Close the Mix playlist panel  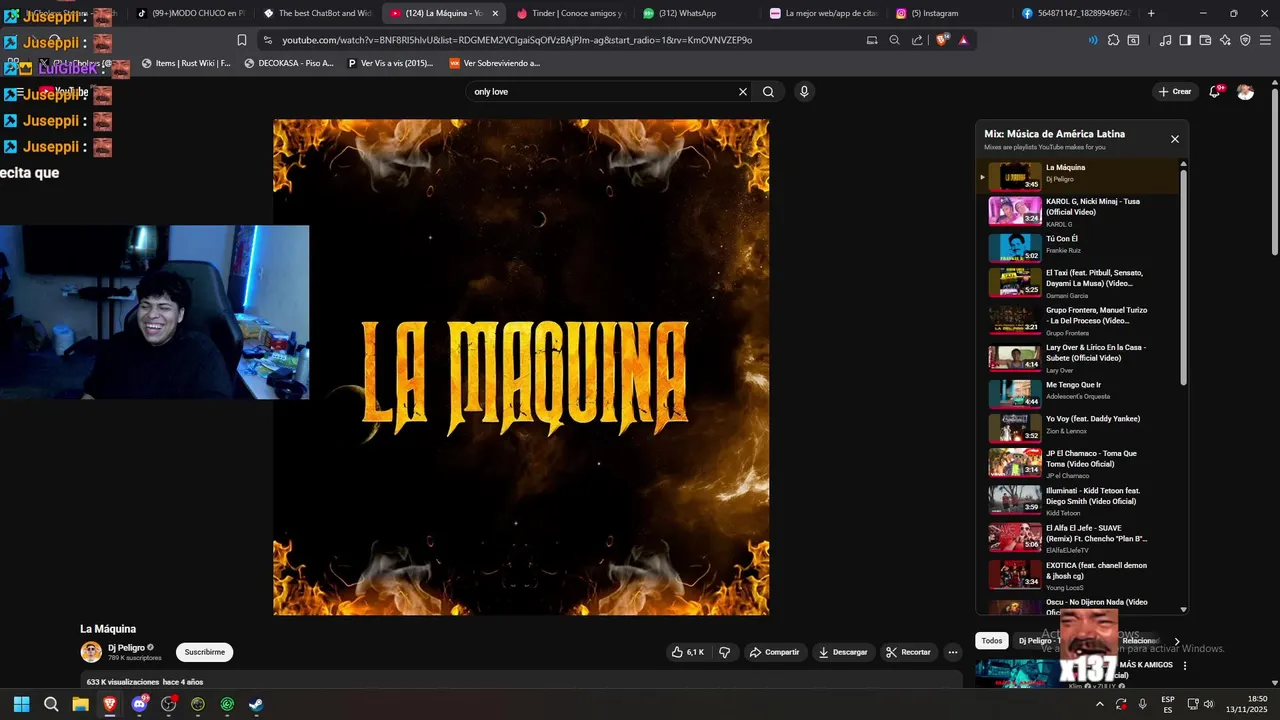click(1175, 139)
